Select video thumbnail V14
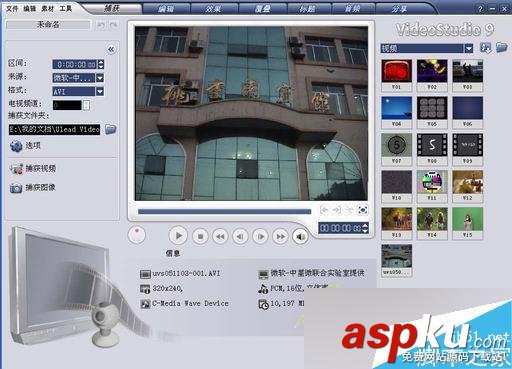 pos(432,223)
